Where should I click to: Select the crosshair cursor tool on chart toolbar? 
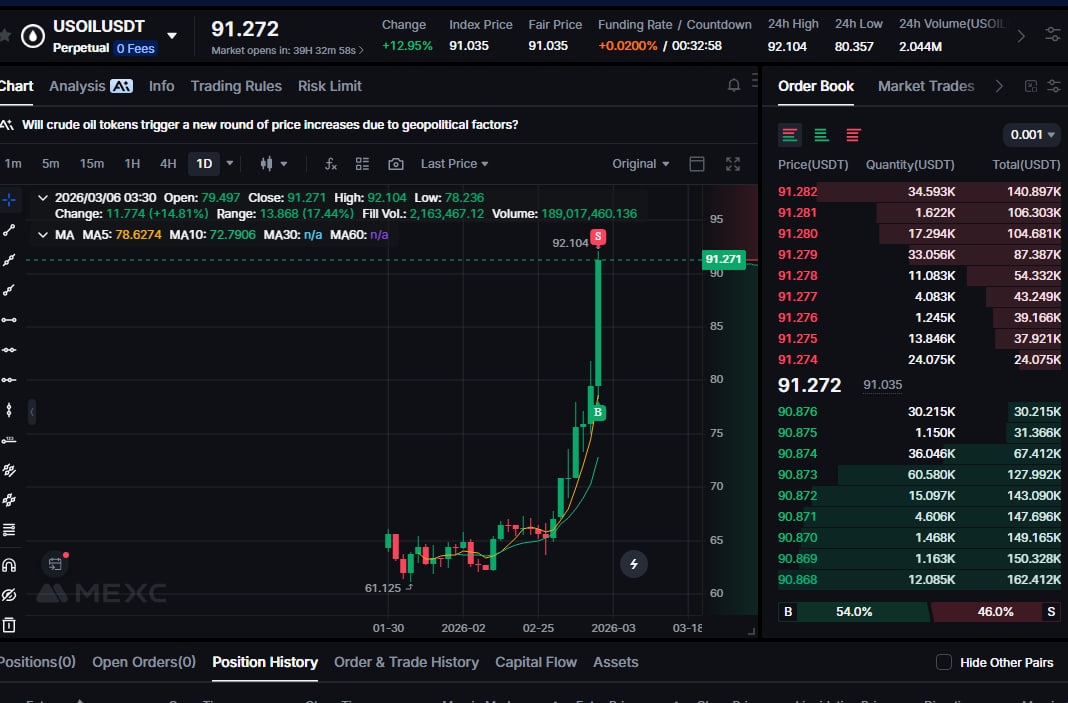point(10,199)
